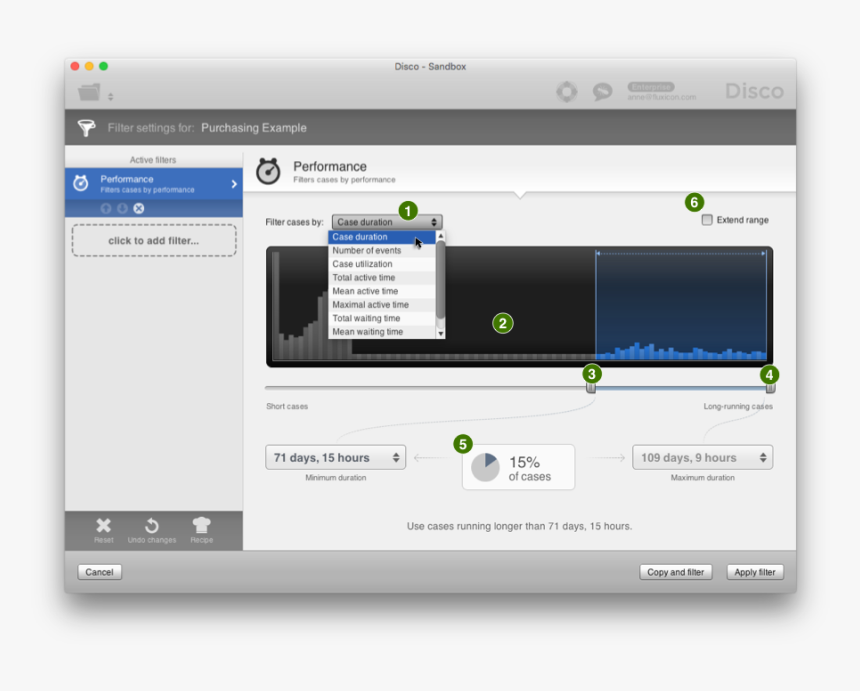Click dropdown list scroll up arrow
Image resolution: width=860 pixels, height=691 pixels.
click(x=440, y=235)
